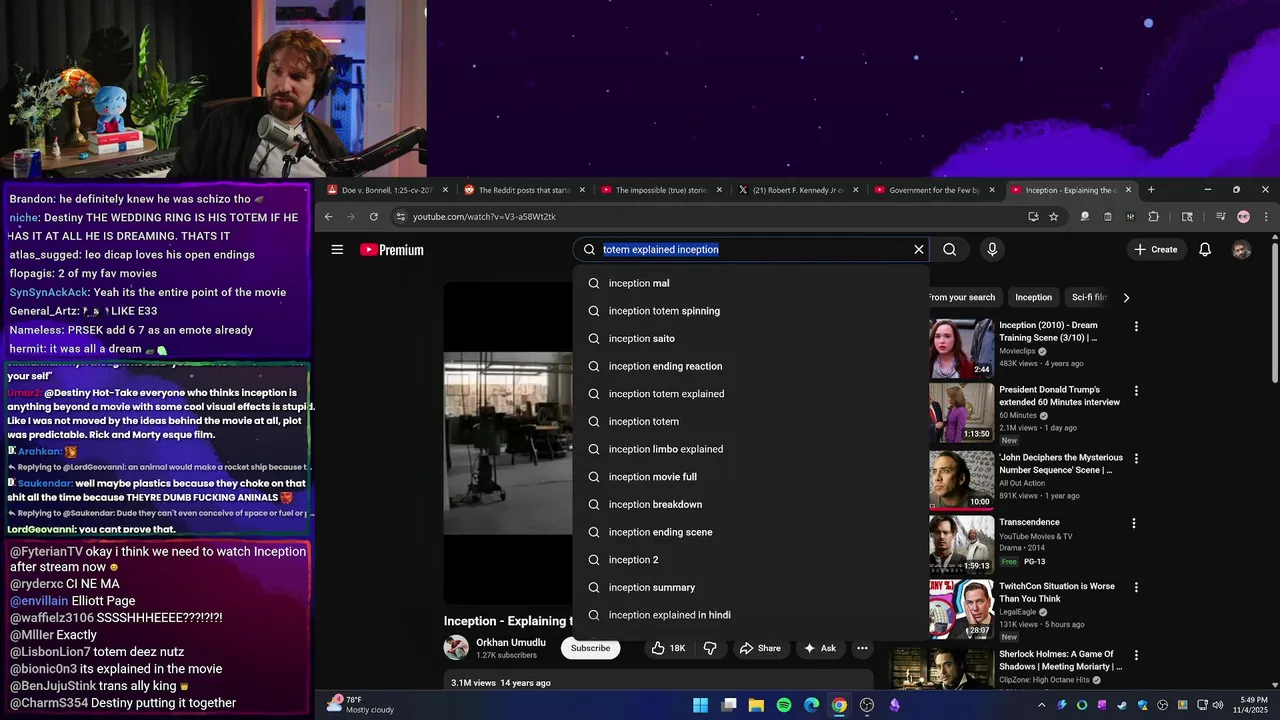Select suggestion inception breakdown
1280x720 pixels.
751,505
